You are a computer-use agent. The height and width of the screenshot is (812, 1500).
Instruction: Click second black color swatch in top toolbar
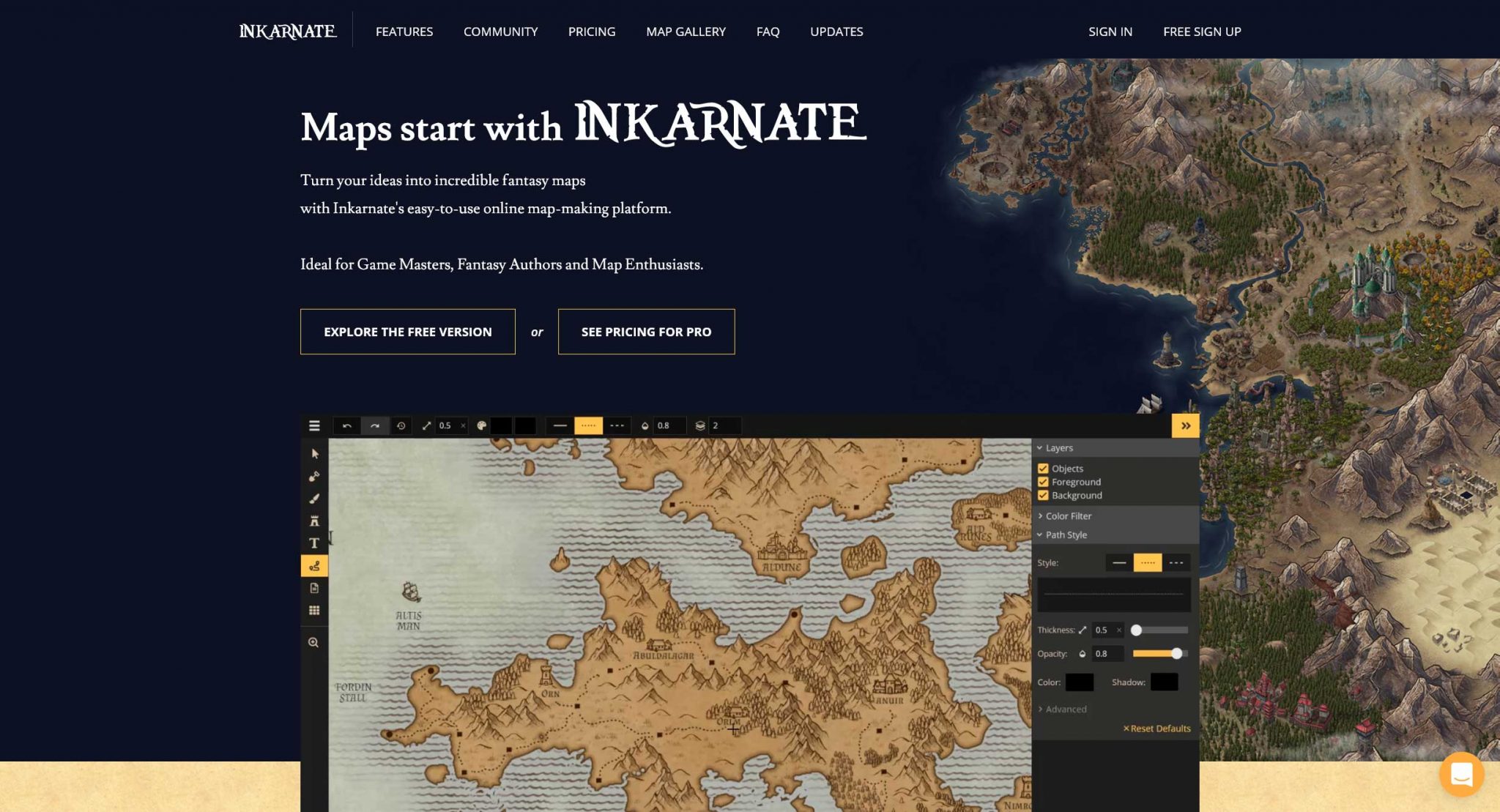point(525,425)
